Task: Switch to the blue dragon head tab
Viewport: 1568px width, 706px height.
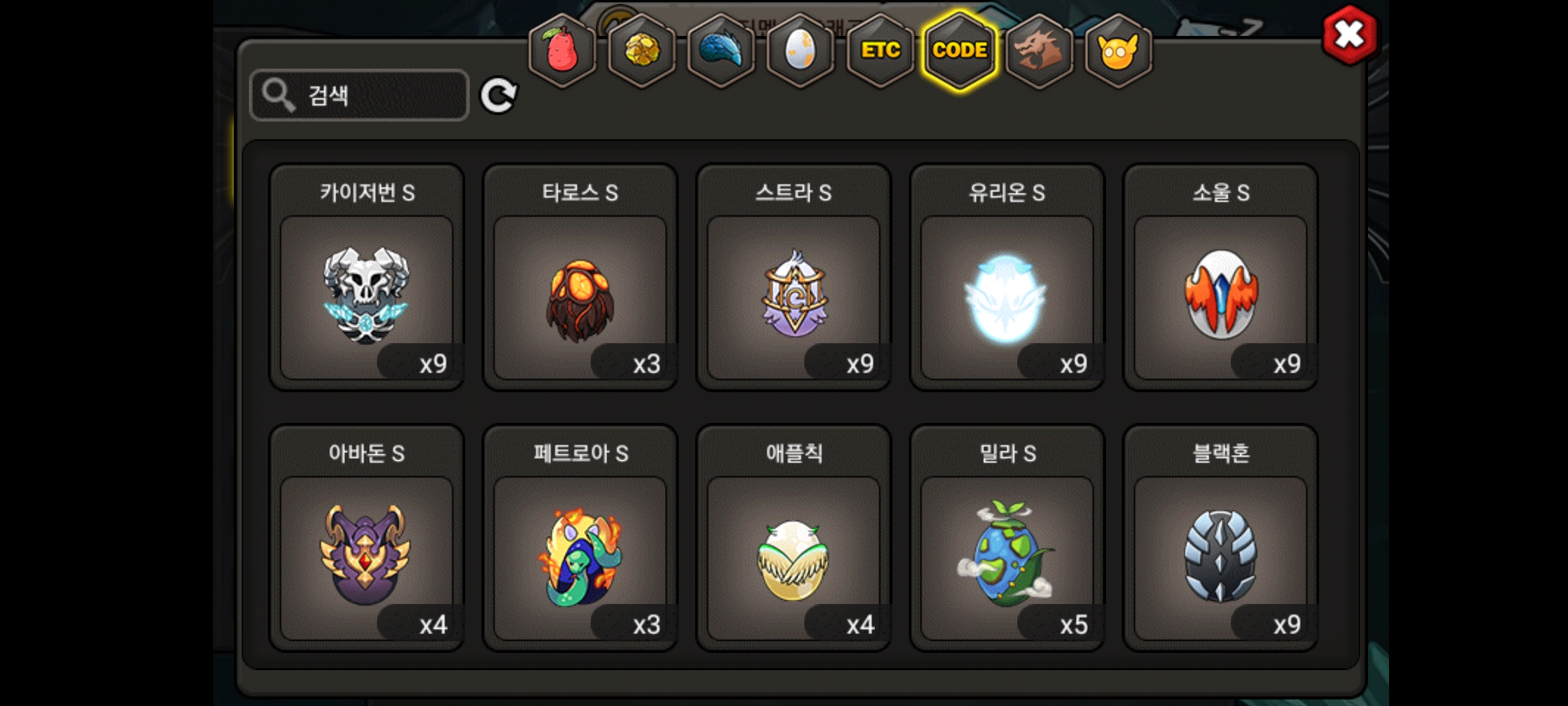Action: point(721,50)
